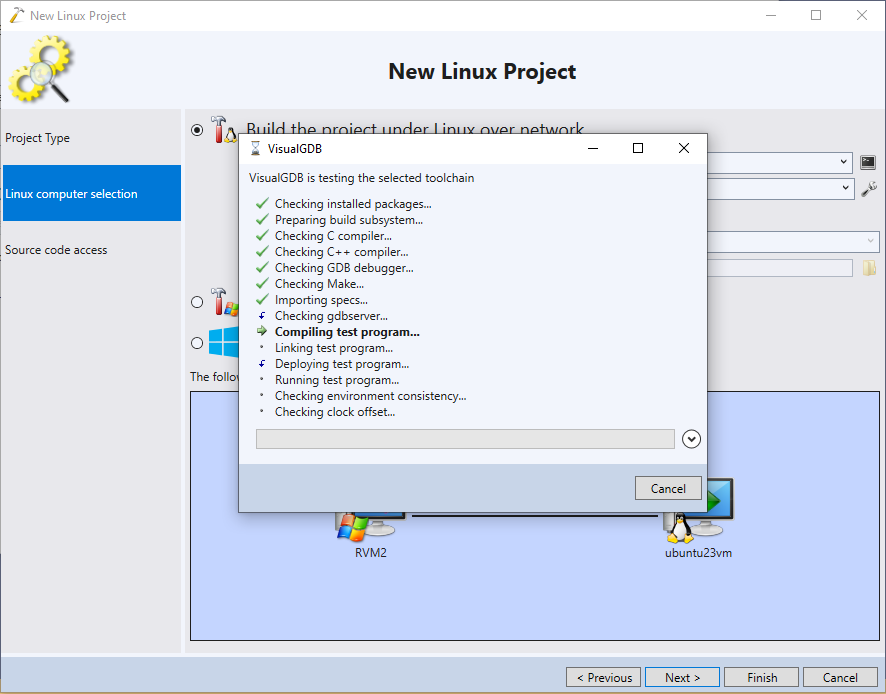Click the Windows logo icon

click(223, 342)
